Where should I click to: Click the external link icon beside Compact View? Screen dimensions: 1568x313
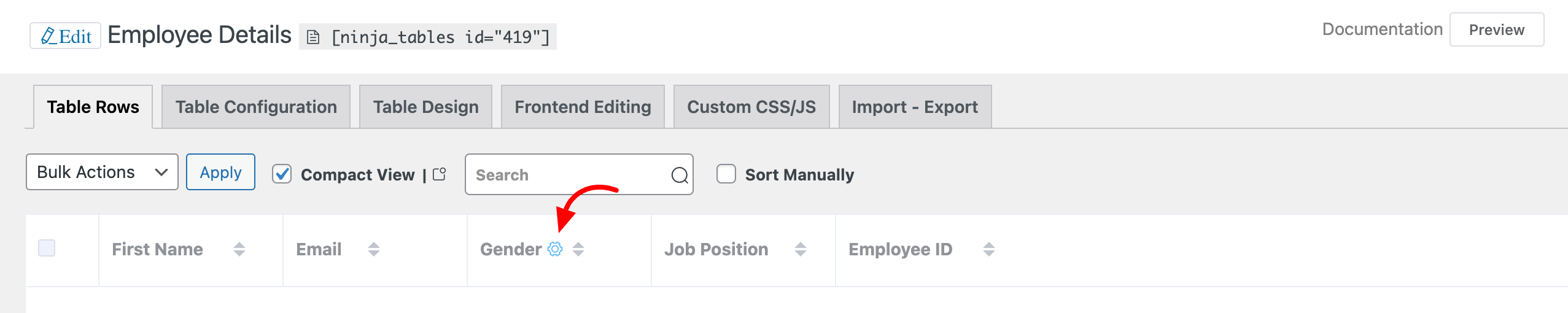(x=440, y=174)
